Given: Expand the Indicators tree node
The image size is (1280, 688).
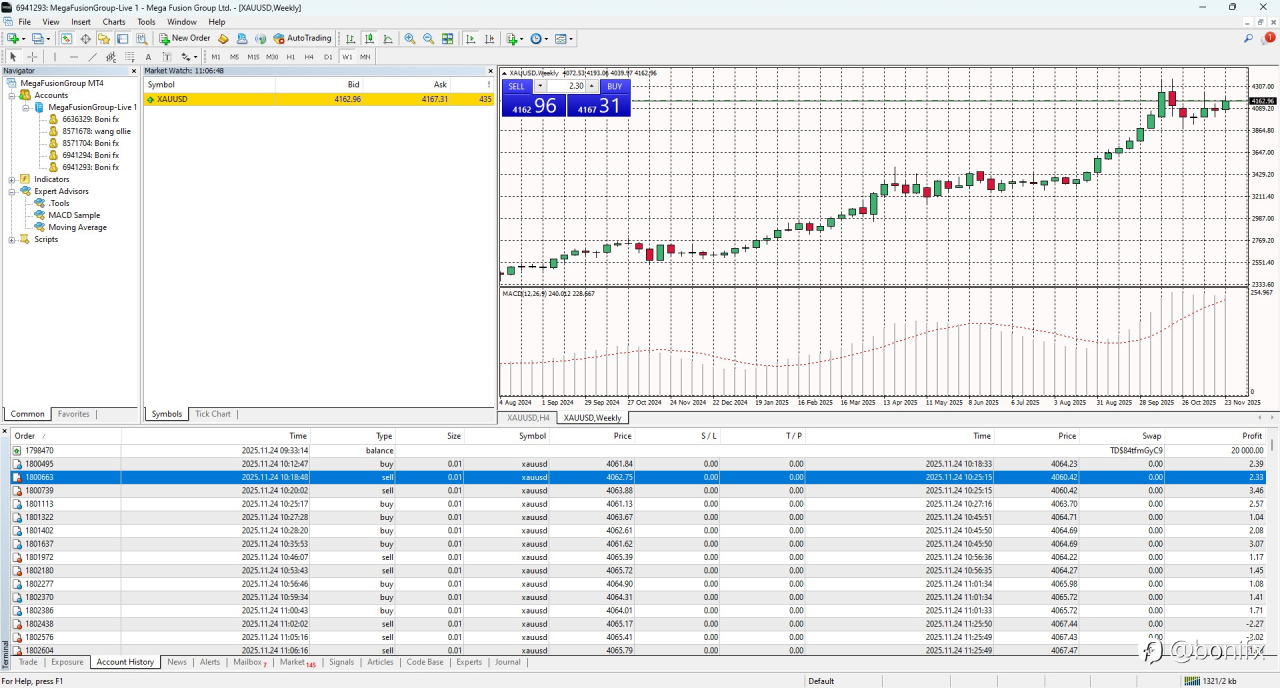Looking at the screenshot, I should 12,179.
